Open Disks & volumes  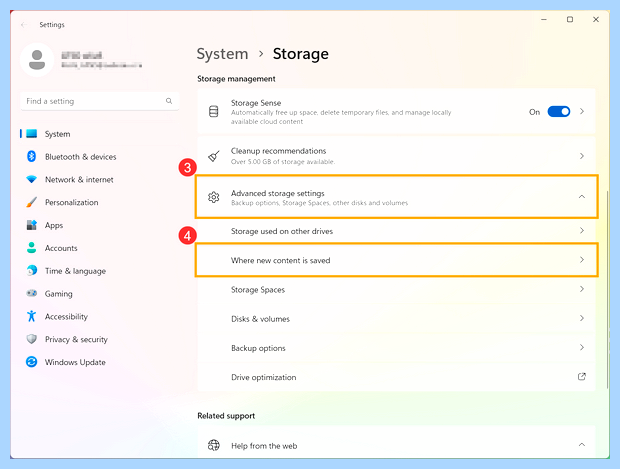click(396, 318)
